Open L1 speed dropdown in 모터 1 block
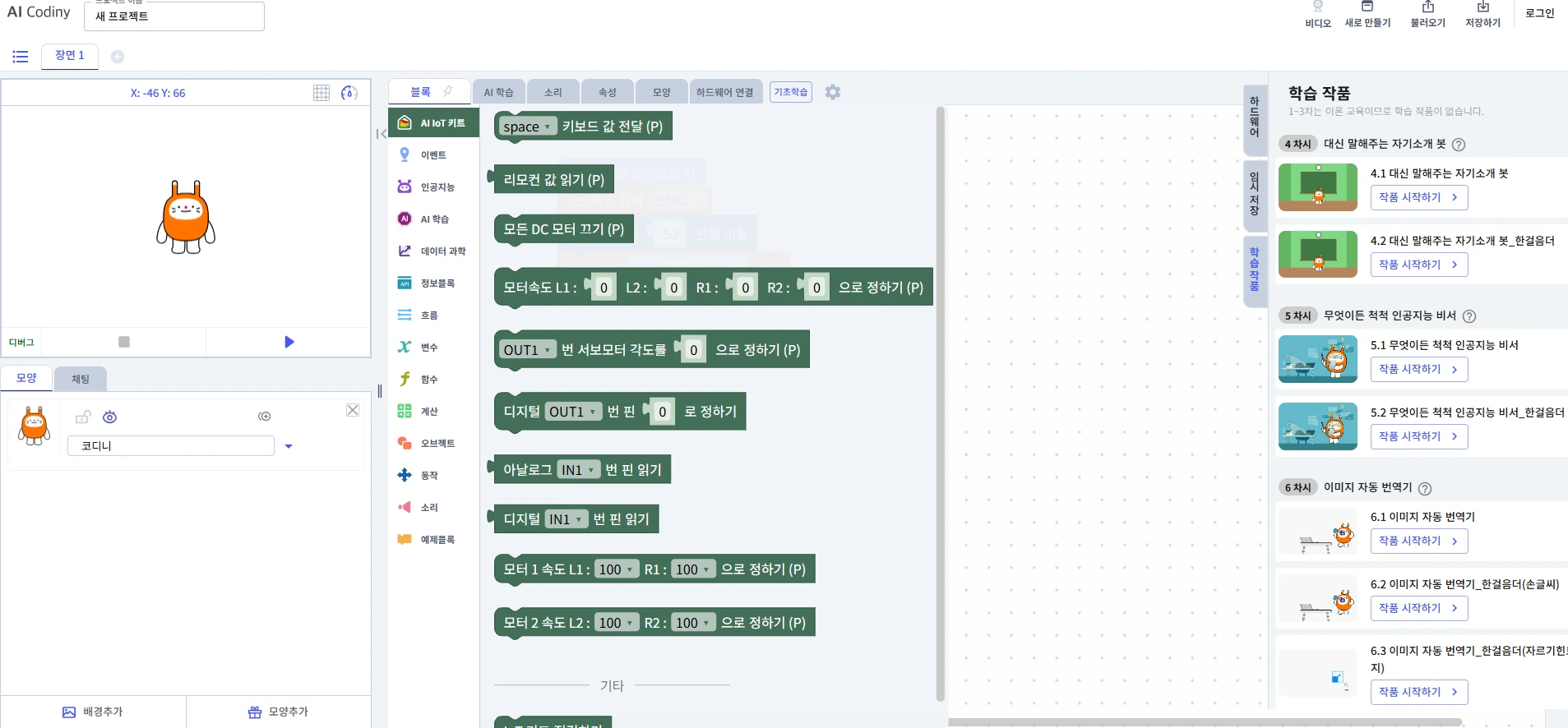 (617, 569)
